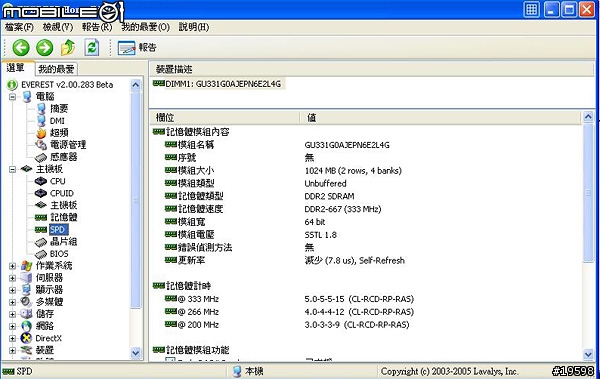600x379 pixels.
Task: Select the @ 200 MHz timing row
Action: [x=365, y=325]
